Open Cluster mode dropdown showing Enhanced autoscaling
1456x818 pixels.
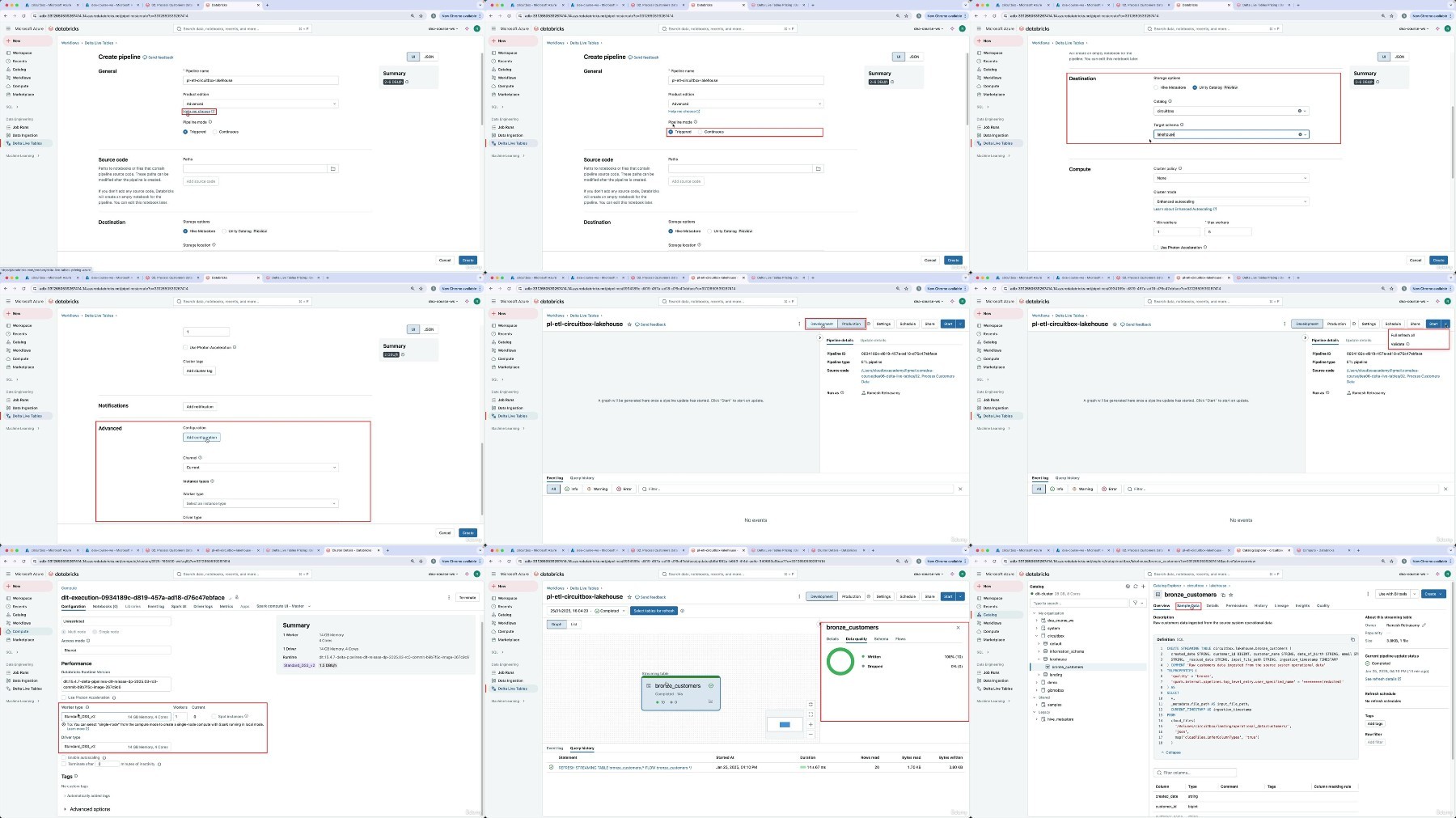[x=1230, y=201]
